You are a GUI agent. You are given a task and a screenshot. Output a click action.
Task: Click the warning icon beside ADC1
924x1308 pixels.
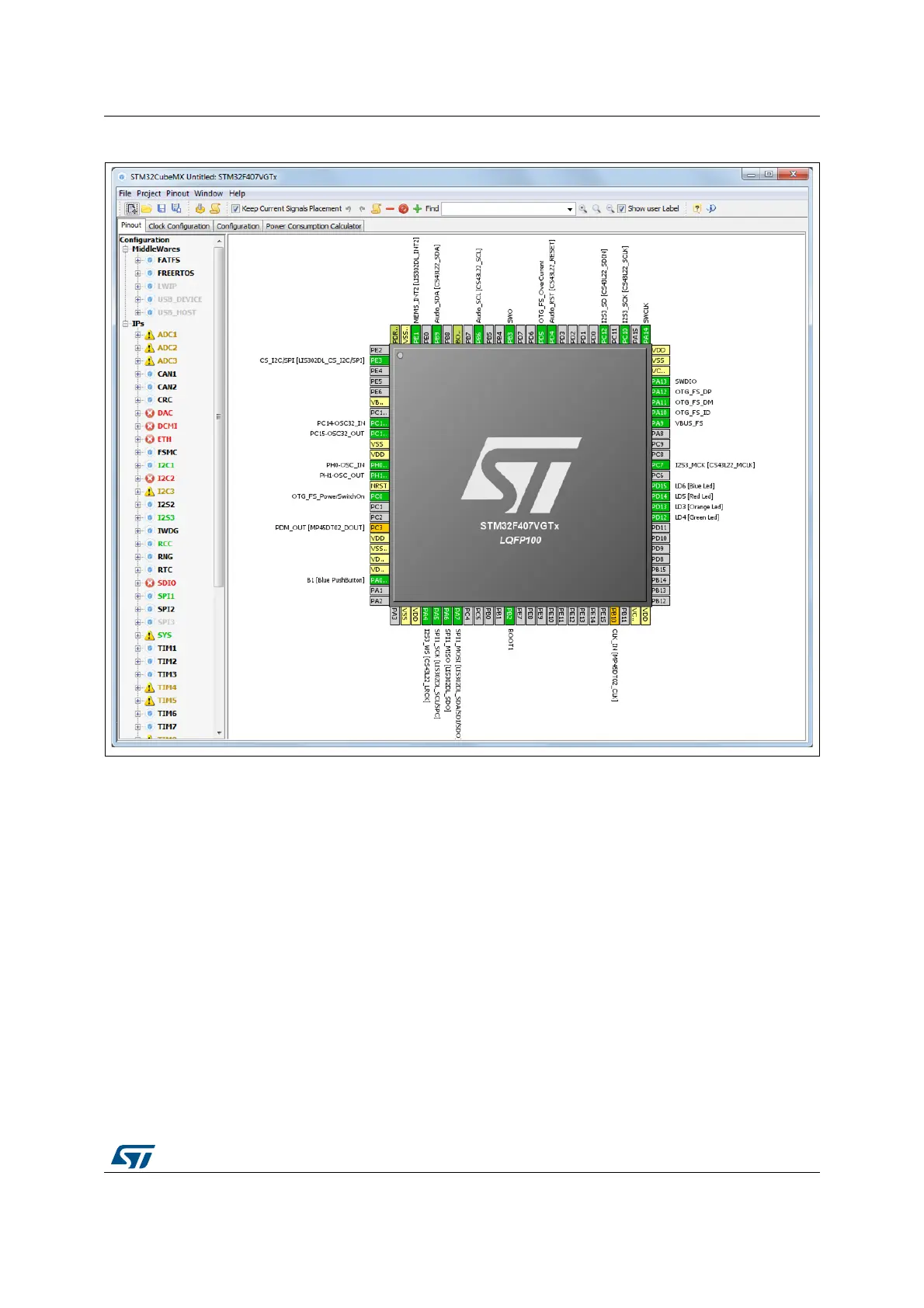150,336
